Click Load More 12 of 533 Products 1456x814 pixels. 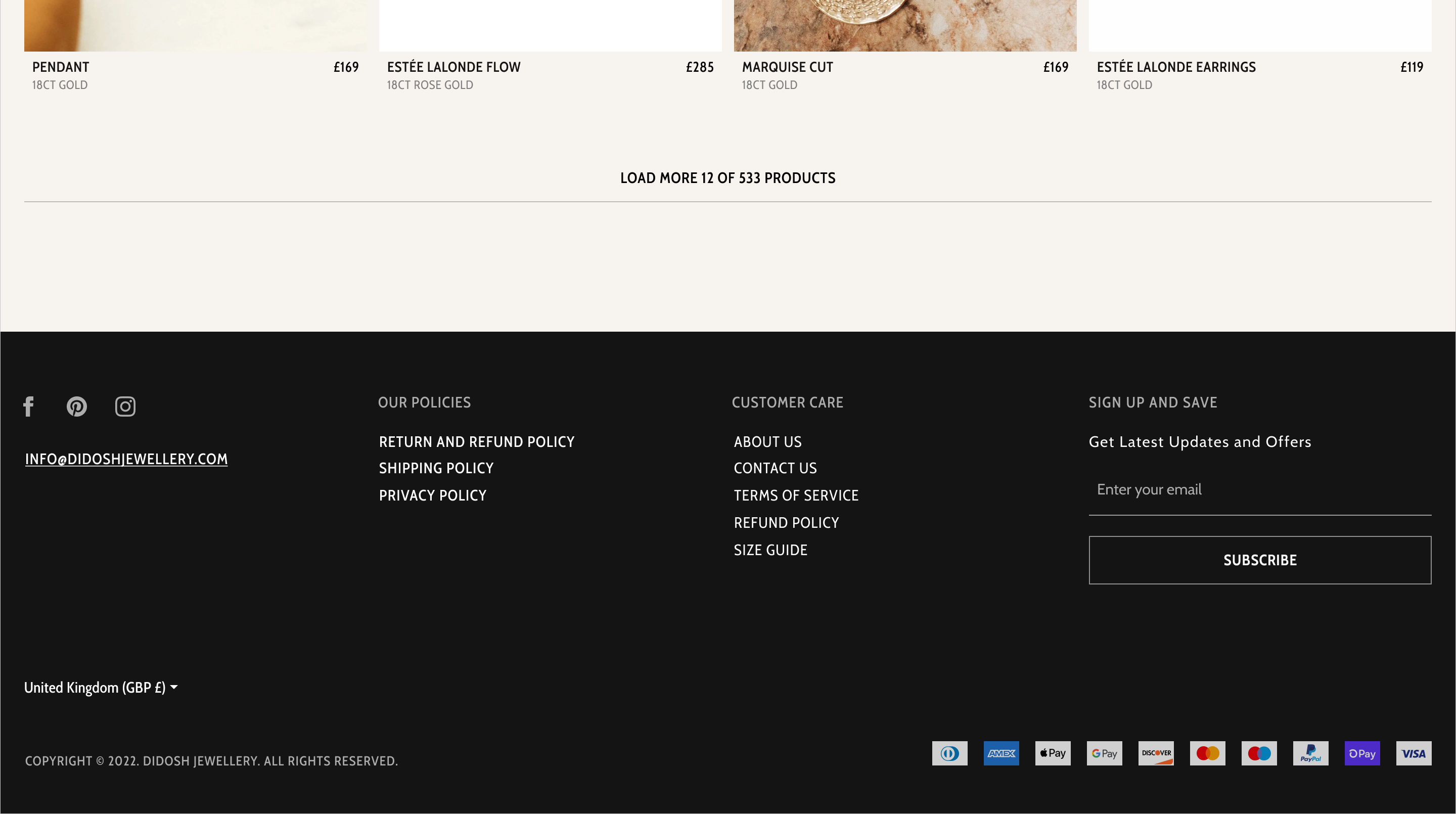(x=727, y=178)
